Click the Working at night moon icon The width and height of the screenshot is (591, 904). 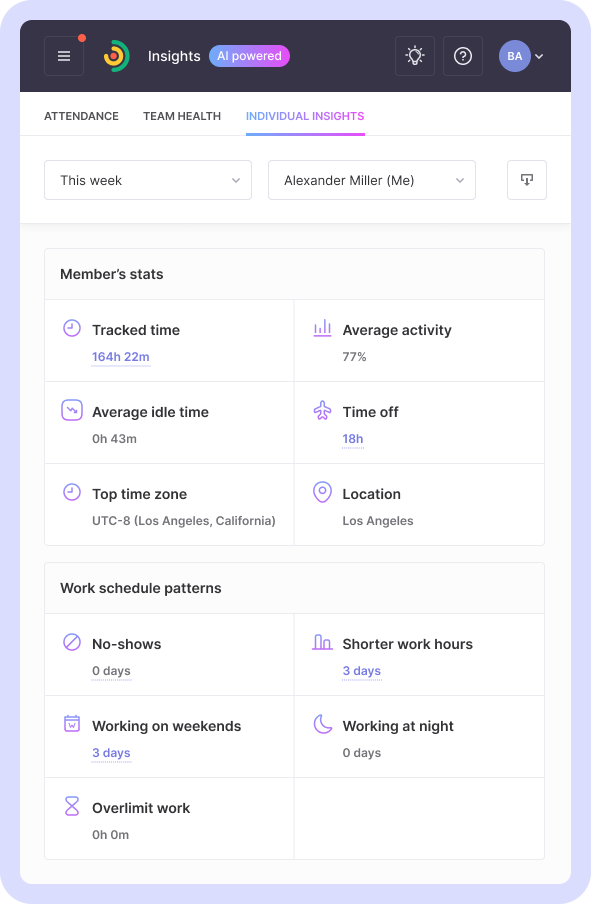point(322,724)
